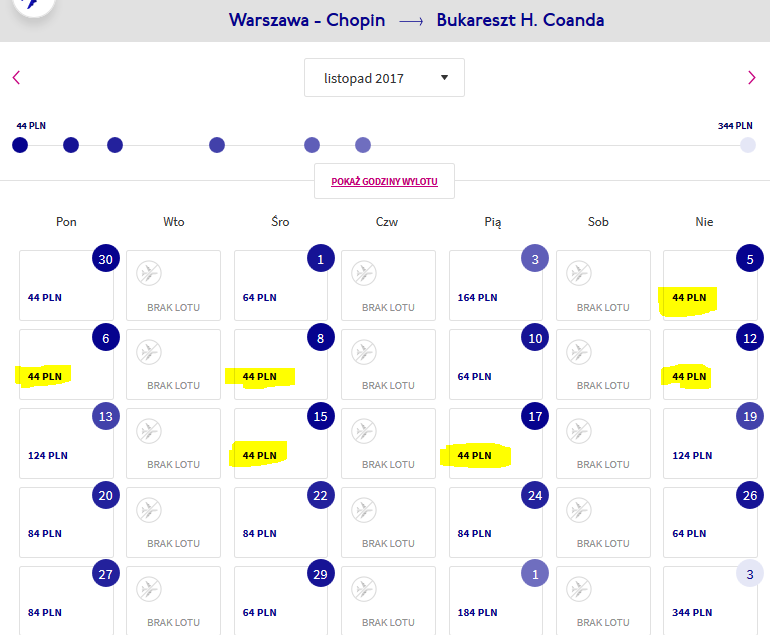Image resolution: width=770 pixels, height=635 pixels.
Task: Select November 3 flight for 164 PLN
Action: 496,285
